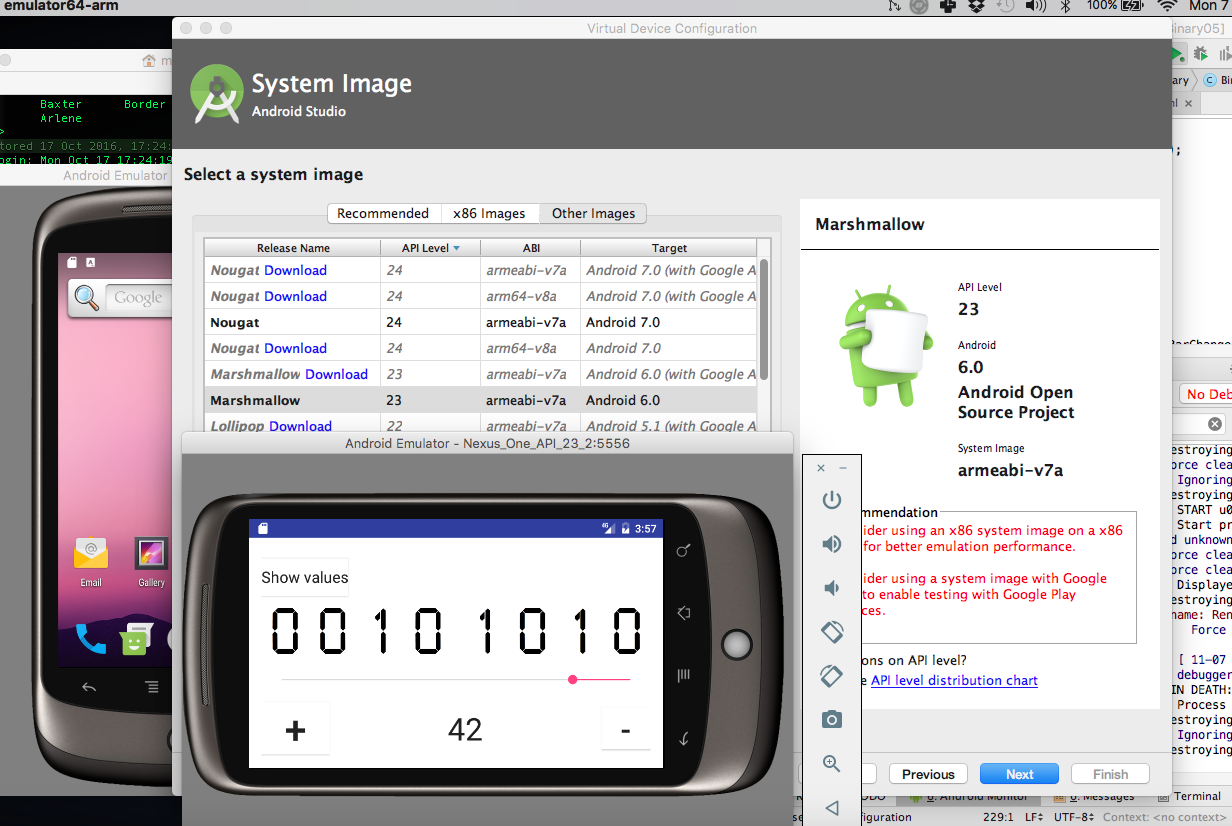Activate emulator zoom magnifier
Screen dimensions: 1232x826
[831, 763]
